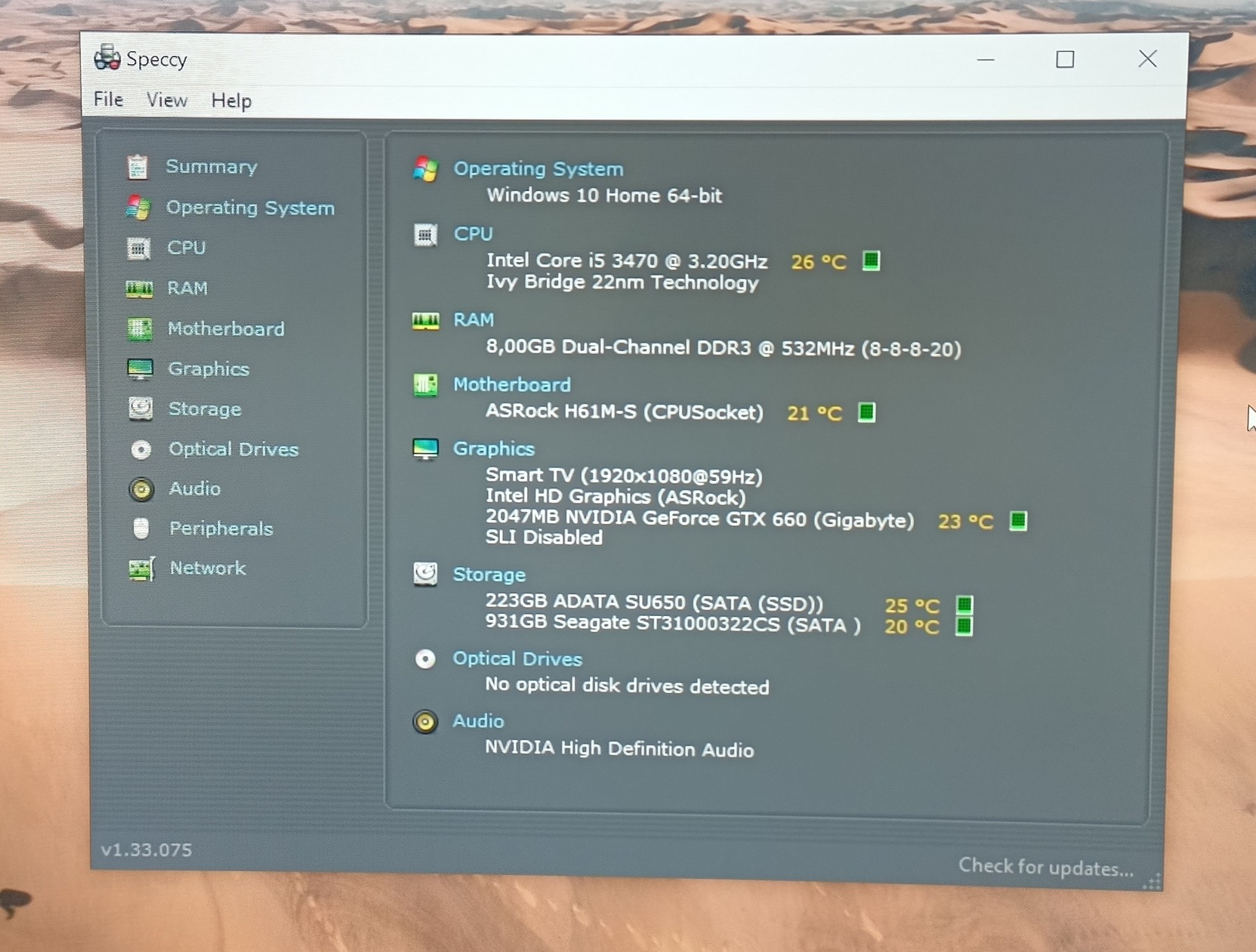Click the Intel Core i5 3470 @ 3.20GHz text
Screen dimensions: 1256x952
pos(627,261)
